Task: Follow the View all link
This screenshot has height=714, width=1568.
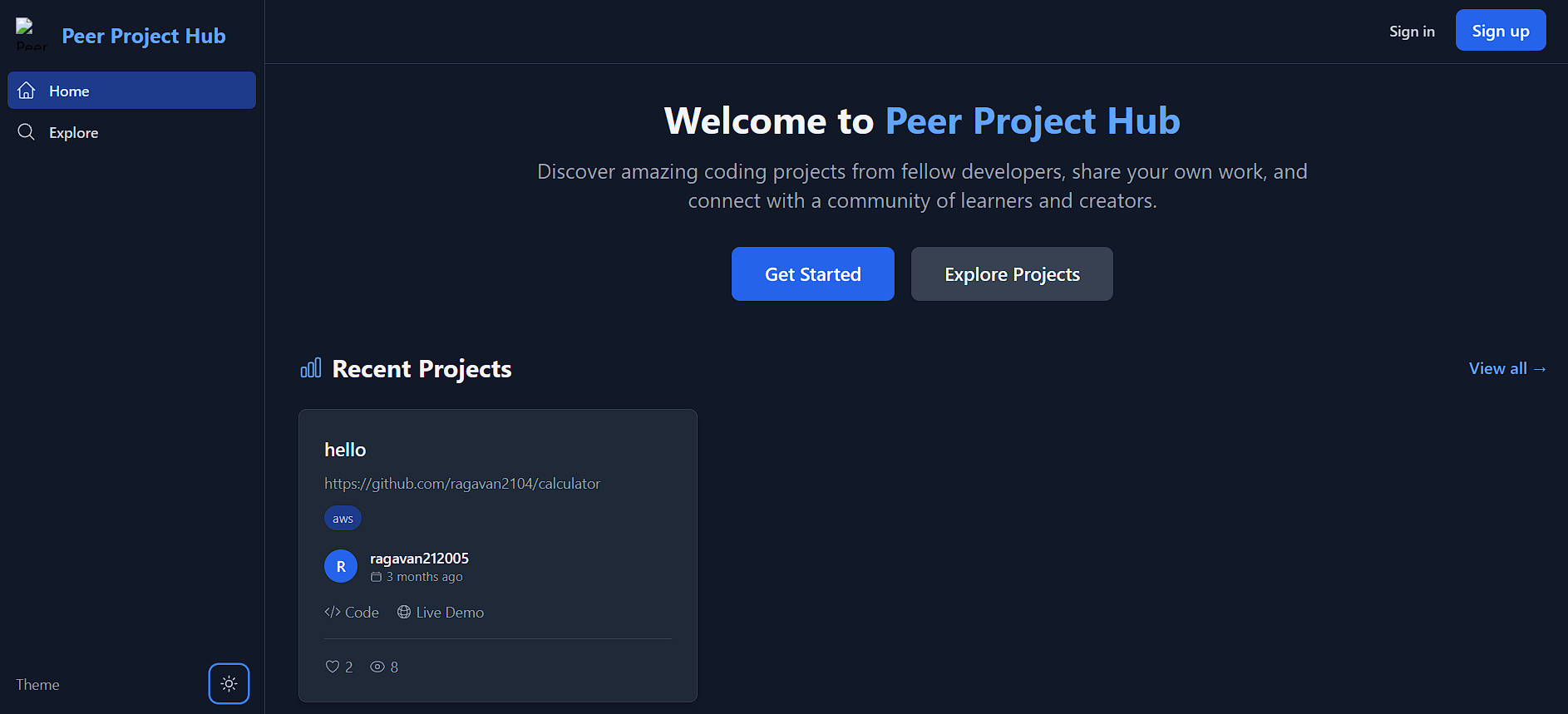Action: click(1506, 368)
